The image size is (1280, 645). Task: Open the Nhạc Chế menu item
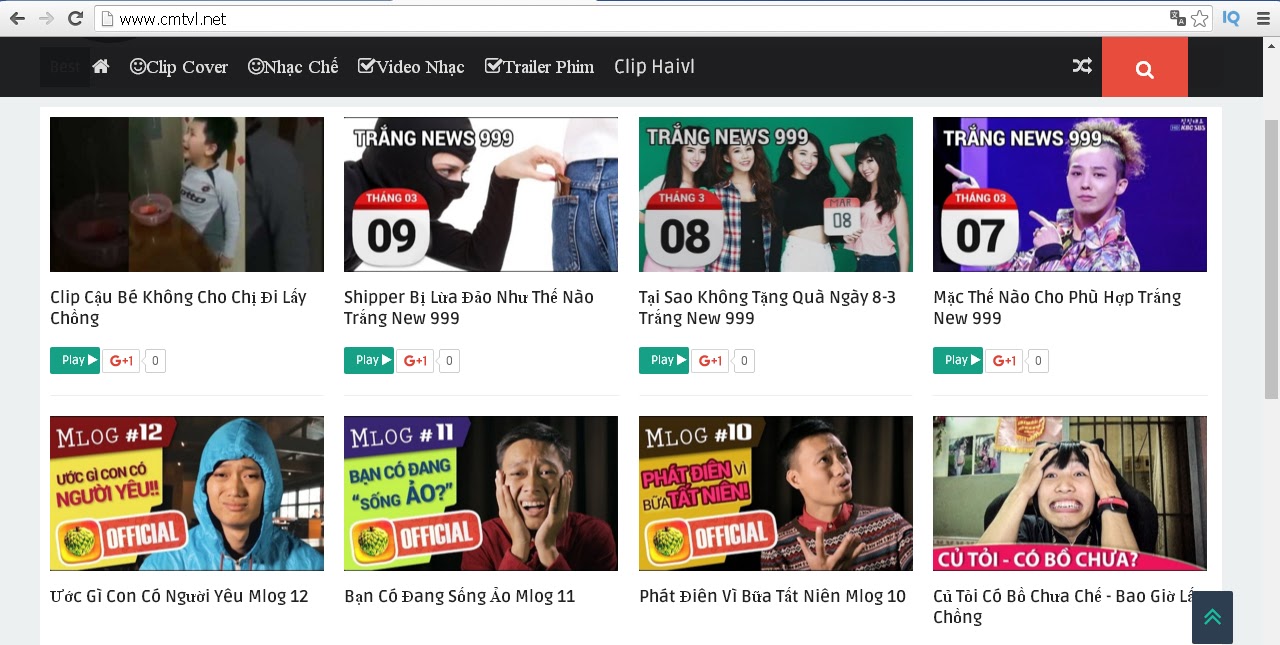(x=293, y=67)
